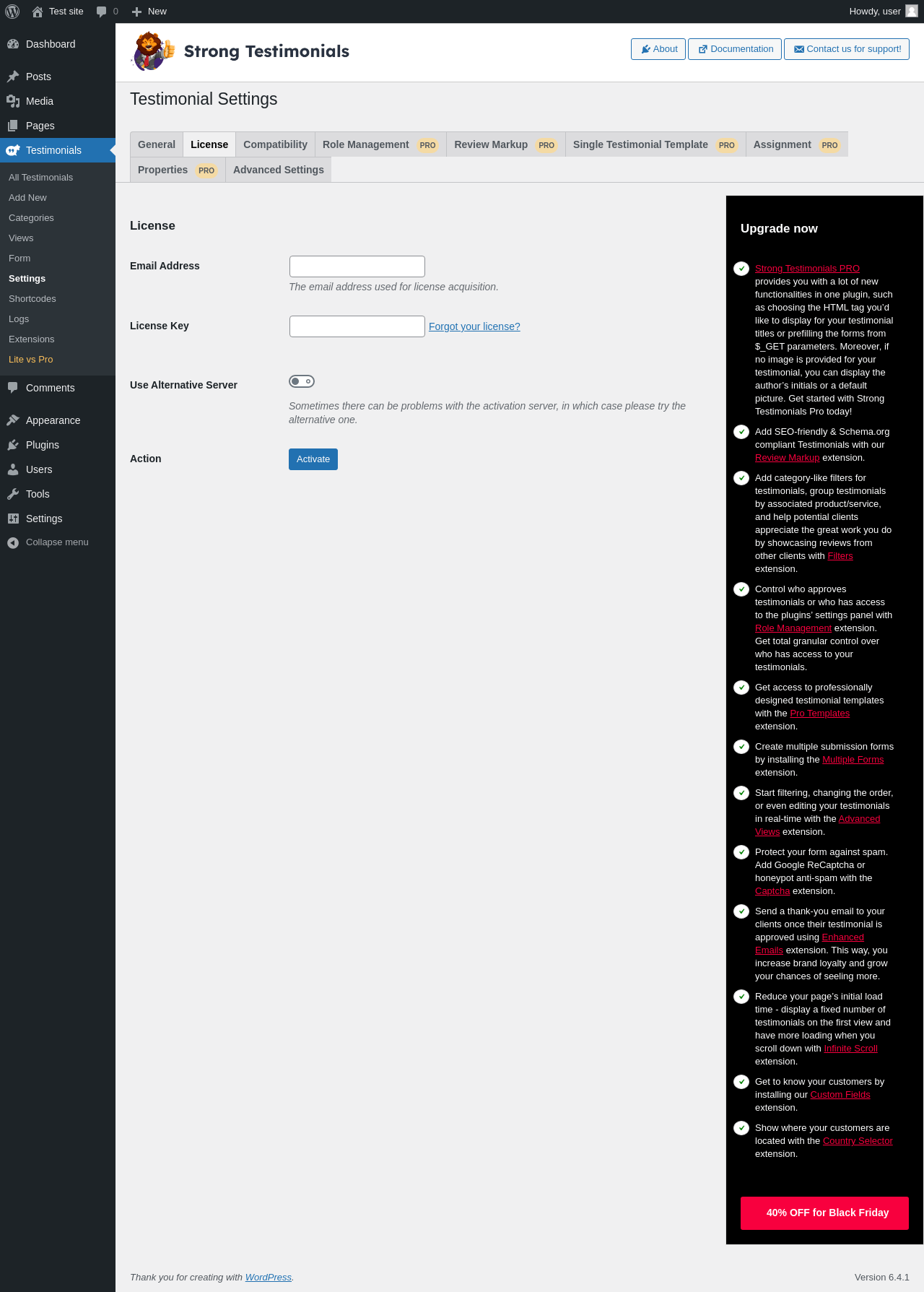
Task: Switch to the General tab
Action: (x=157, y=144)
